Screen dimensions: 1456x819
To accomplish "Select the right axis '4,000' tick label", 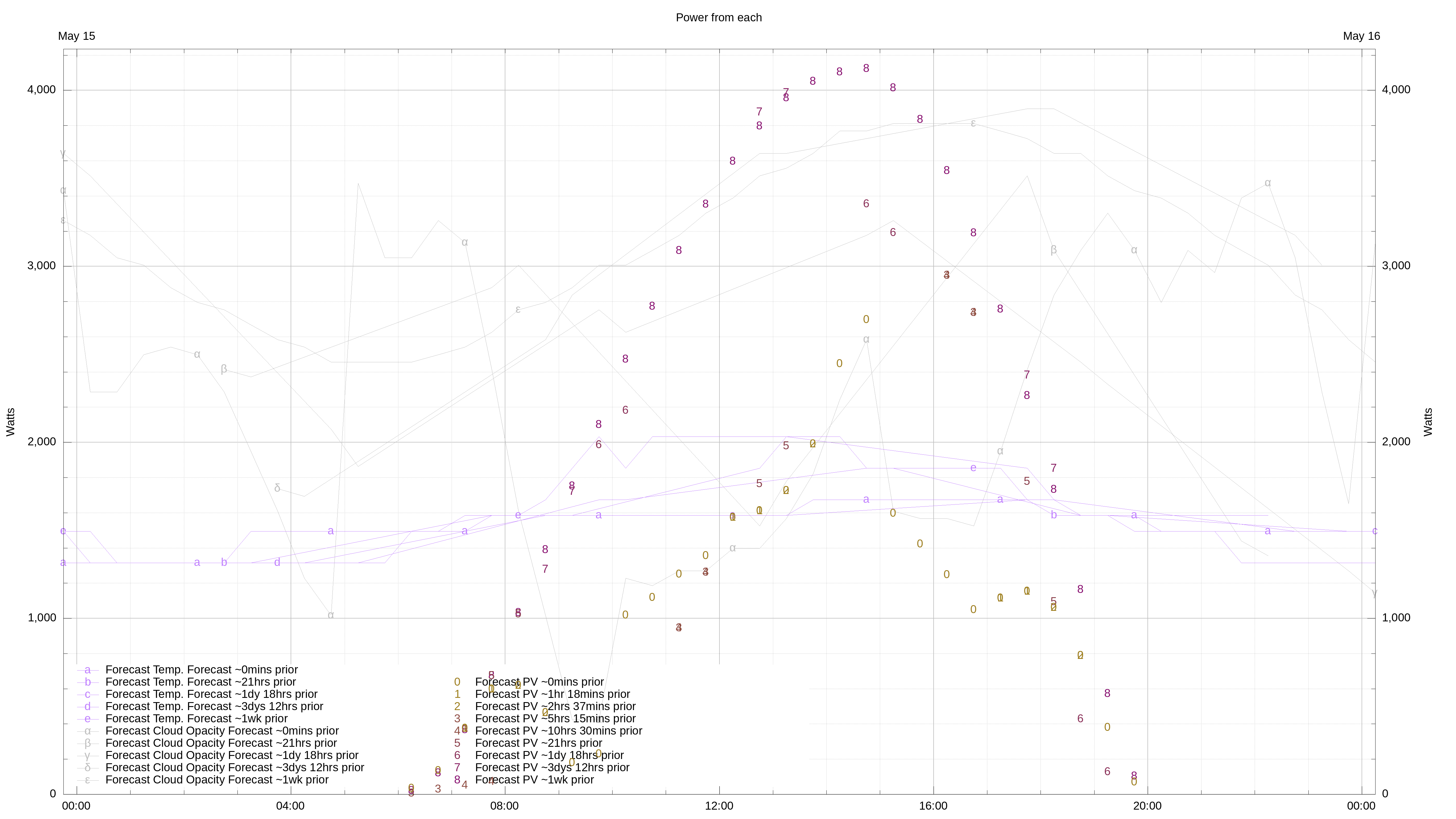I will coord(1396,90).
